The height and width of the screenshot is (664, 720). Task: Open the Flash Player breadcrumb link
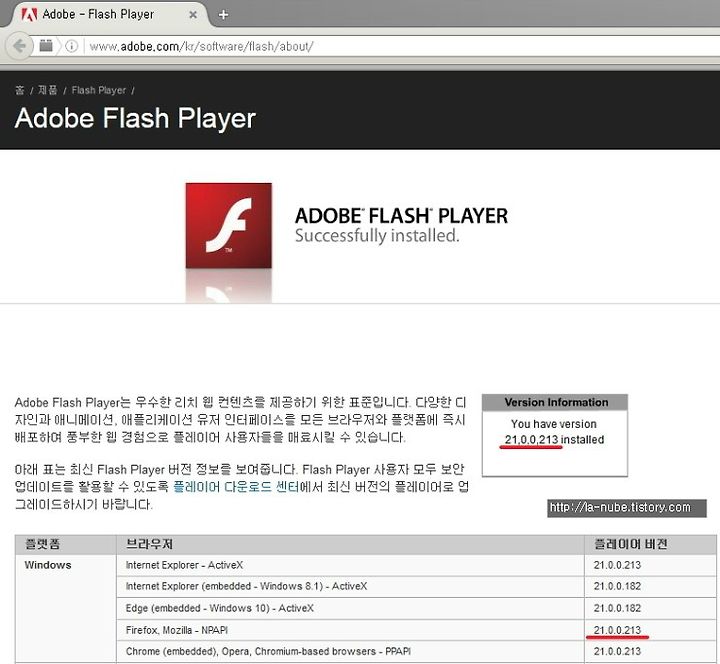click(98, 90)
